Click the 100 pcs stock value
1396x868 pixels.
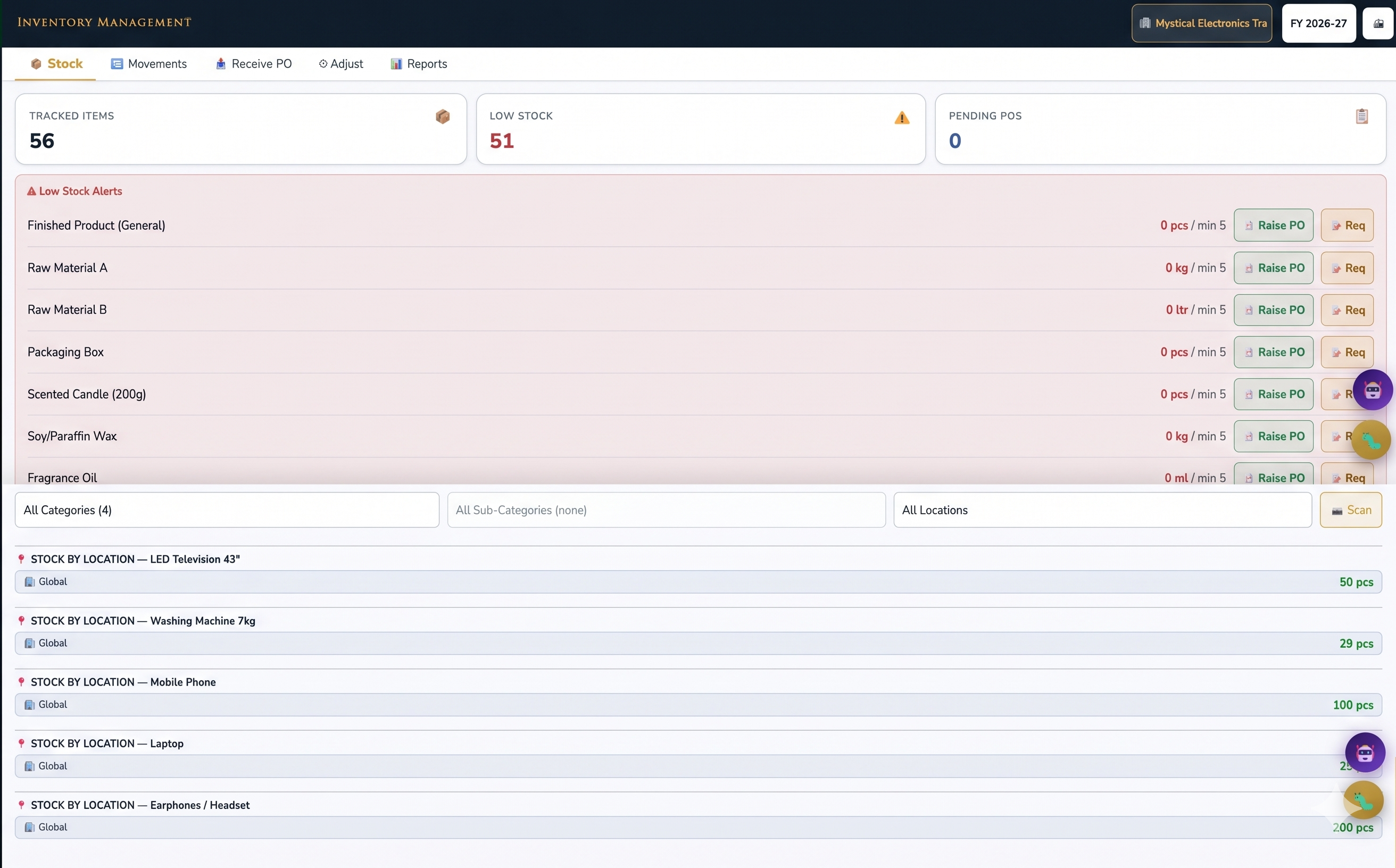[x=1353, y=705]
